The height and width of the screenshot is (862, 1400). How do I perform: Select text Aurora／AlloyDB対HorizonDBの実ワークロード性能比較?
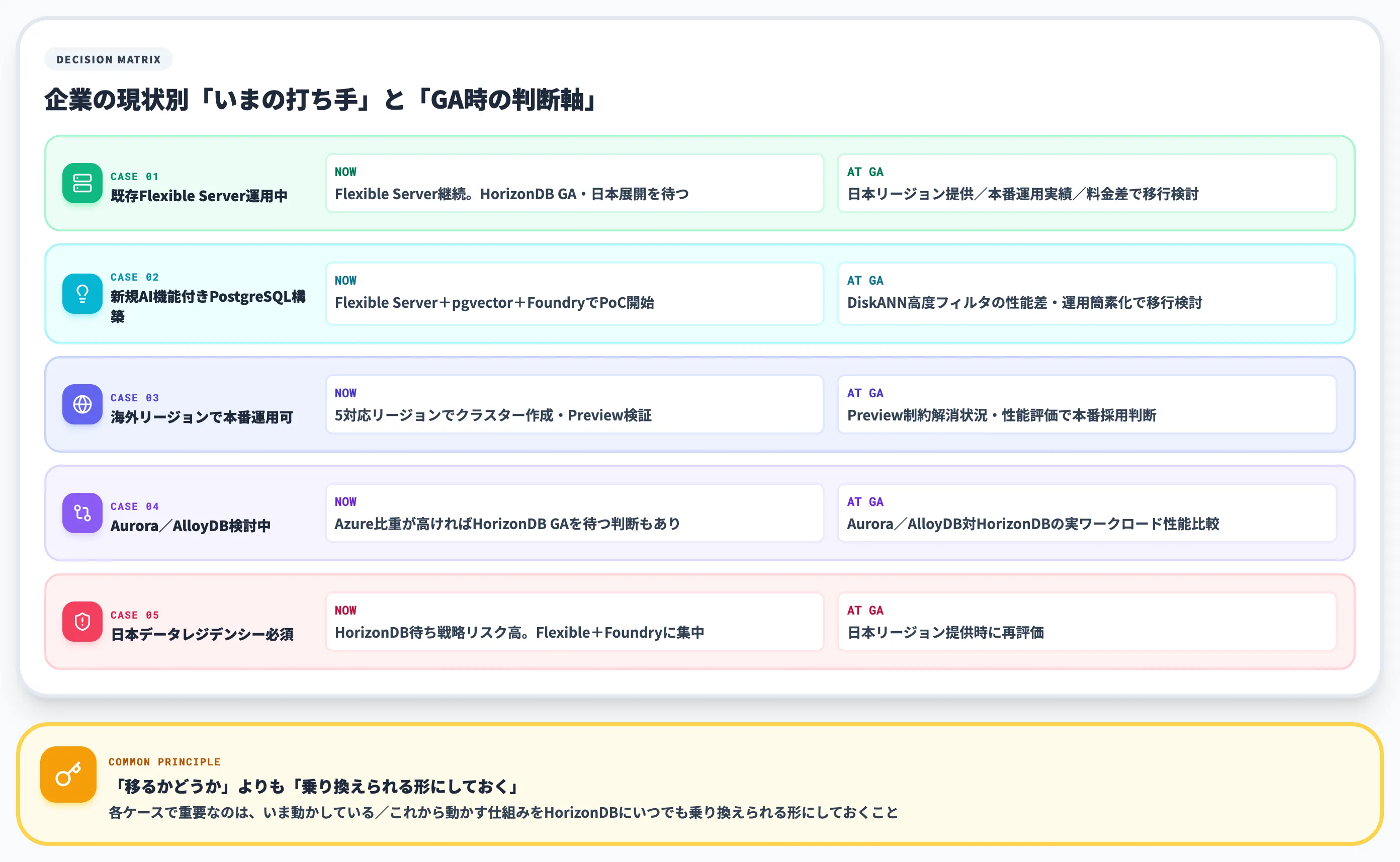(1033, 524)
